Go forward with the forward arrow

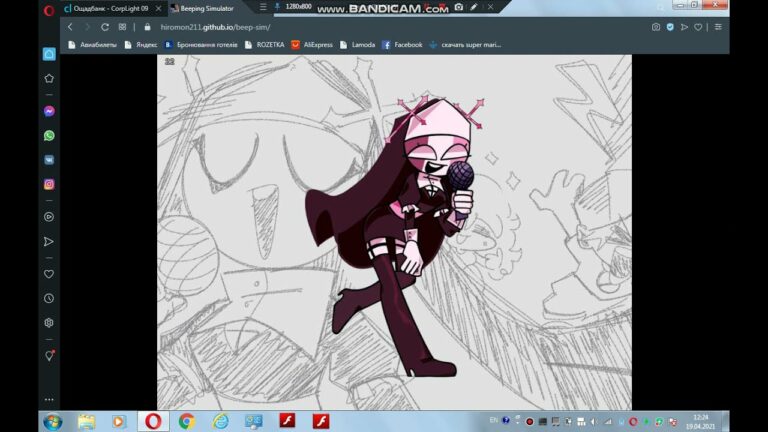[x=87, y=27]
